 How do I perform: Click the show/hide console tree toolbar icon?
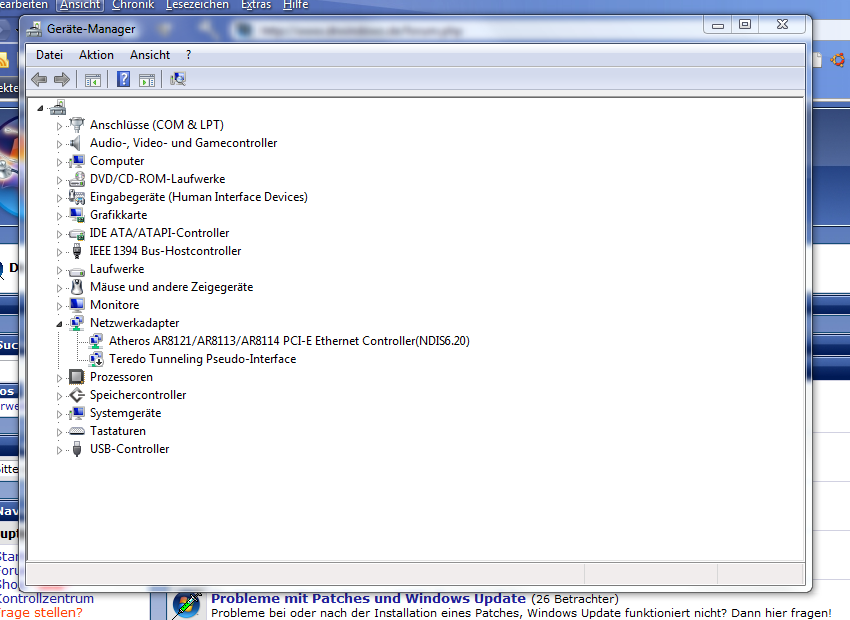pyautogui.click(x=93, y=80)
